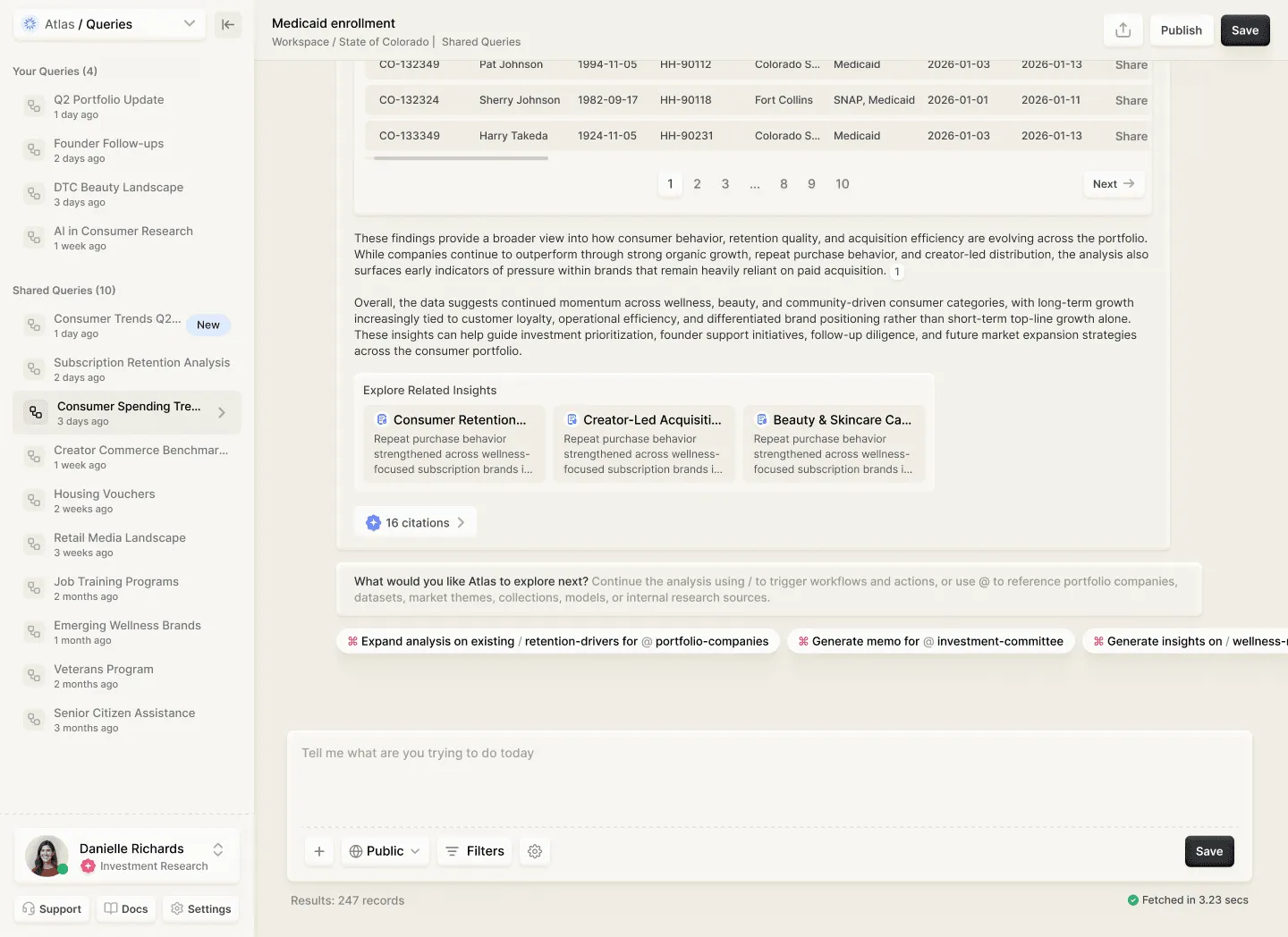Viewport: 1288px width, 937px height.
Task: Click the table horizontal scrollbar
Action: (x=461, y=158)
